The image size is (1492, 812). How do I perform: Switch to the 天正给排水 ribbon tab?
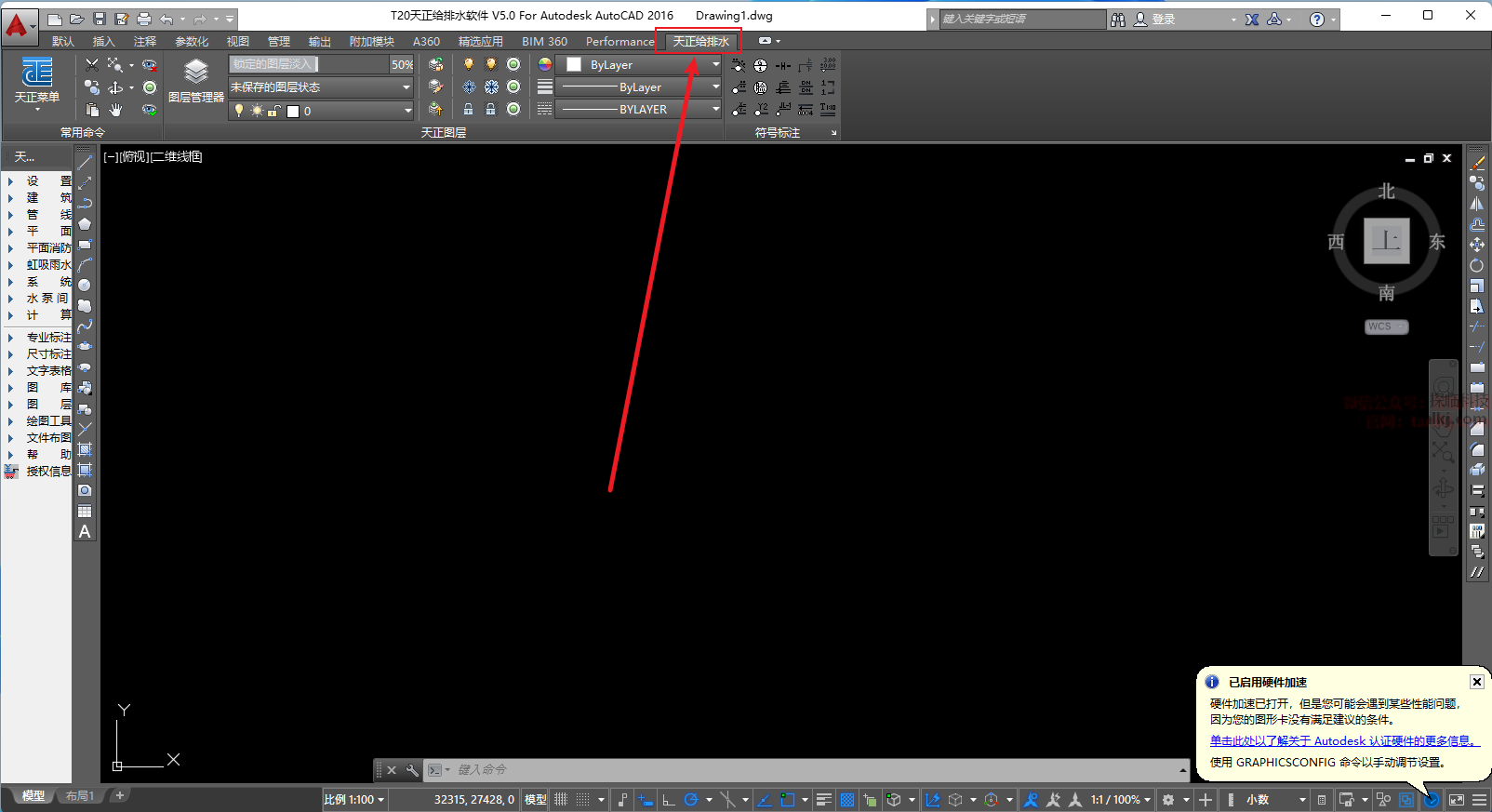pos(700,42)
